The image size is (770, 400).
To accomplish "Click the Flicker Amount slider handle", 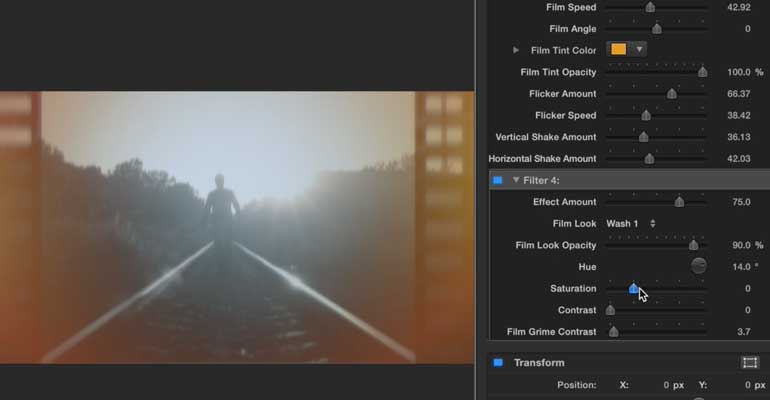I will pyautogui.click(x=672, y=94).
